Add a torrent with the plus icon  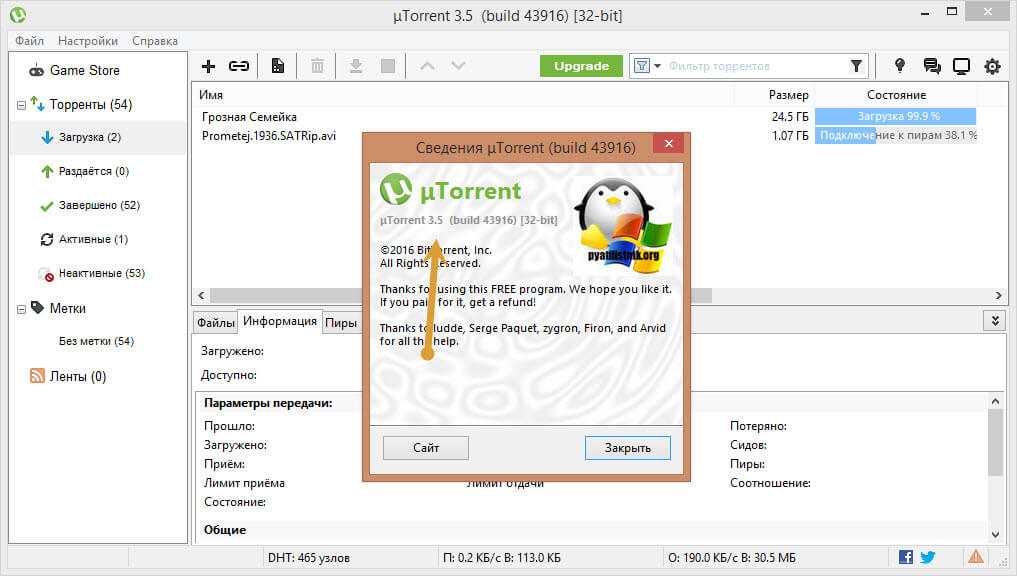[x=208, y=66]
